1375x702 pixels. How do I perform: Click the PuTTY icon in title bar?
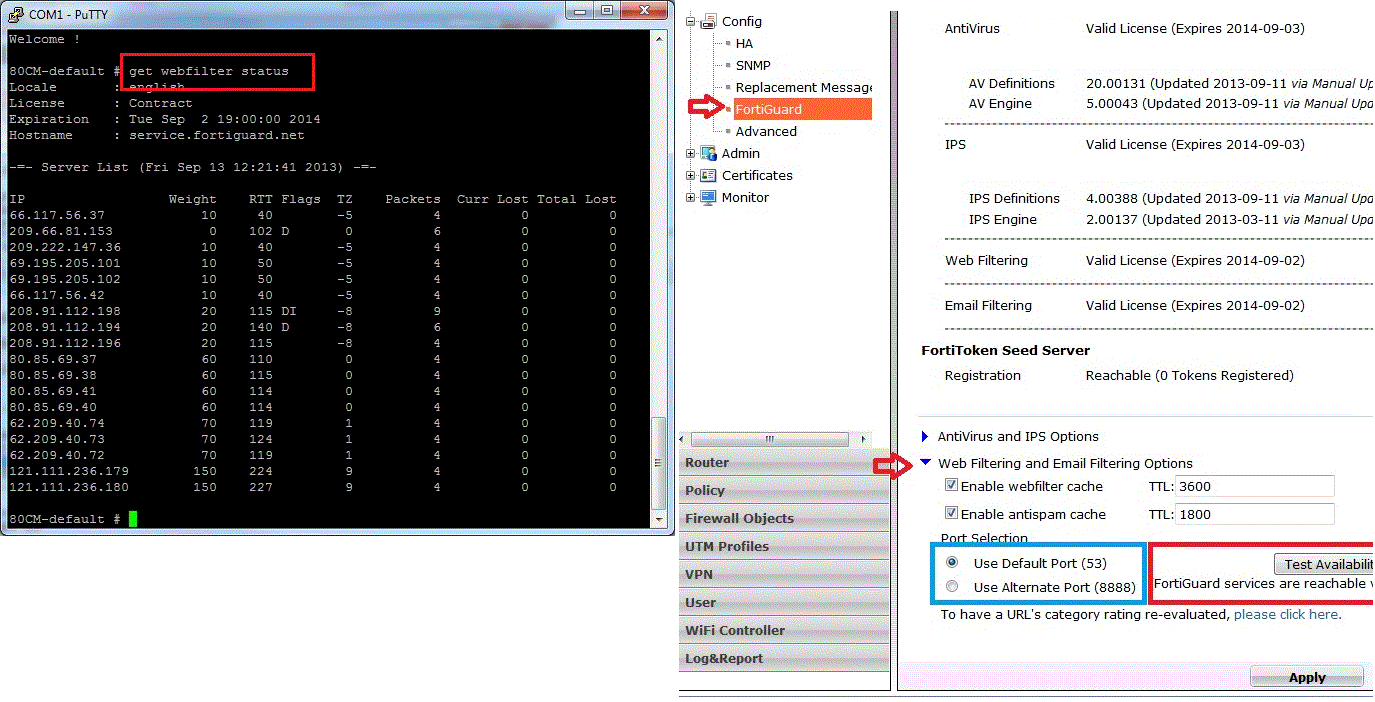click(x=15, y=14)
